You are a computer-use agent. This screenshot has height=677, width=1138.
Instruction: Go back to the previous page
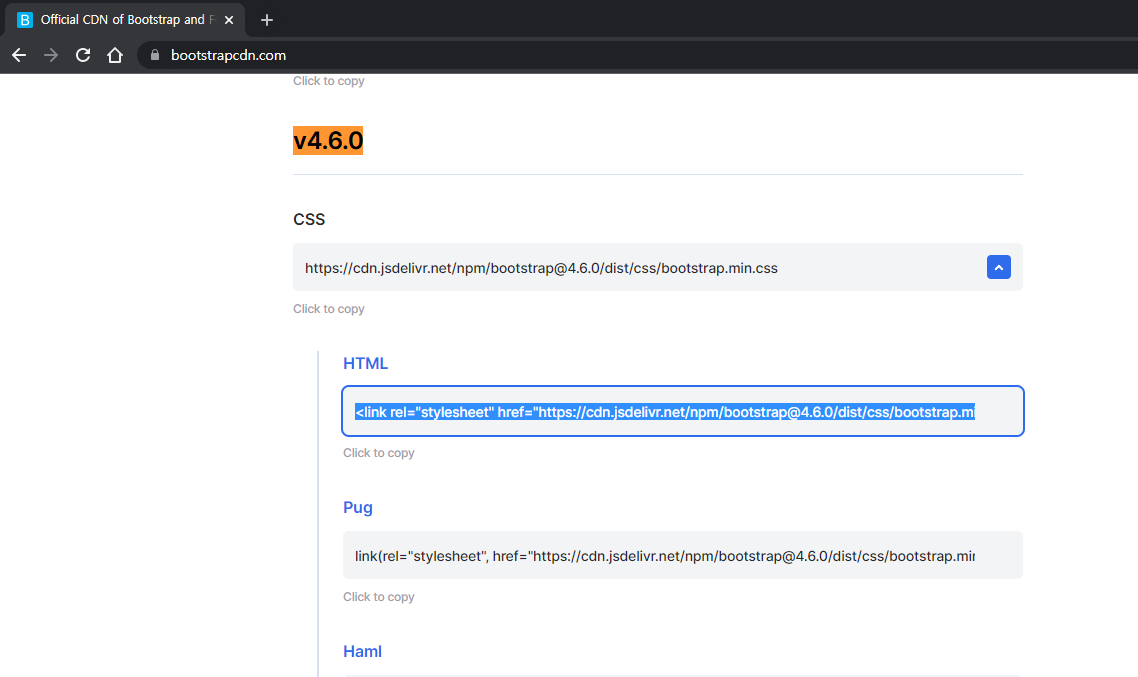click(19, 55)
